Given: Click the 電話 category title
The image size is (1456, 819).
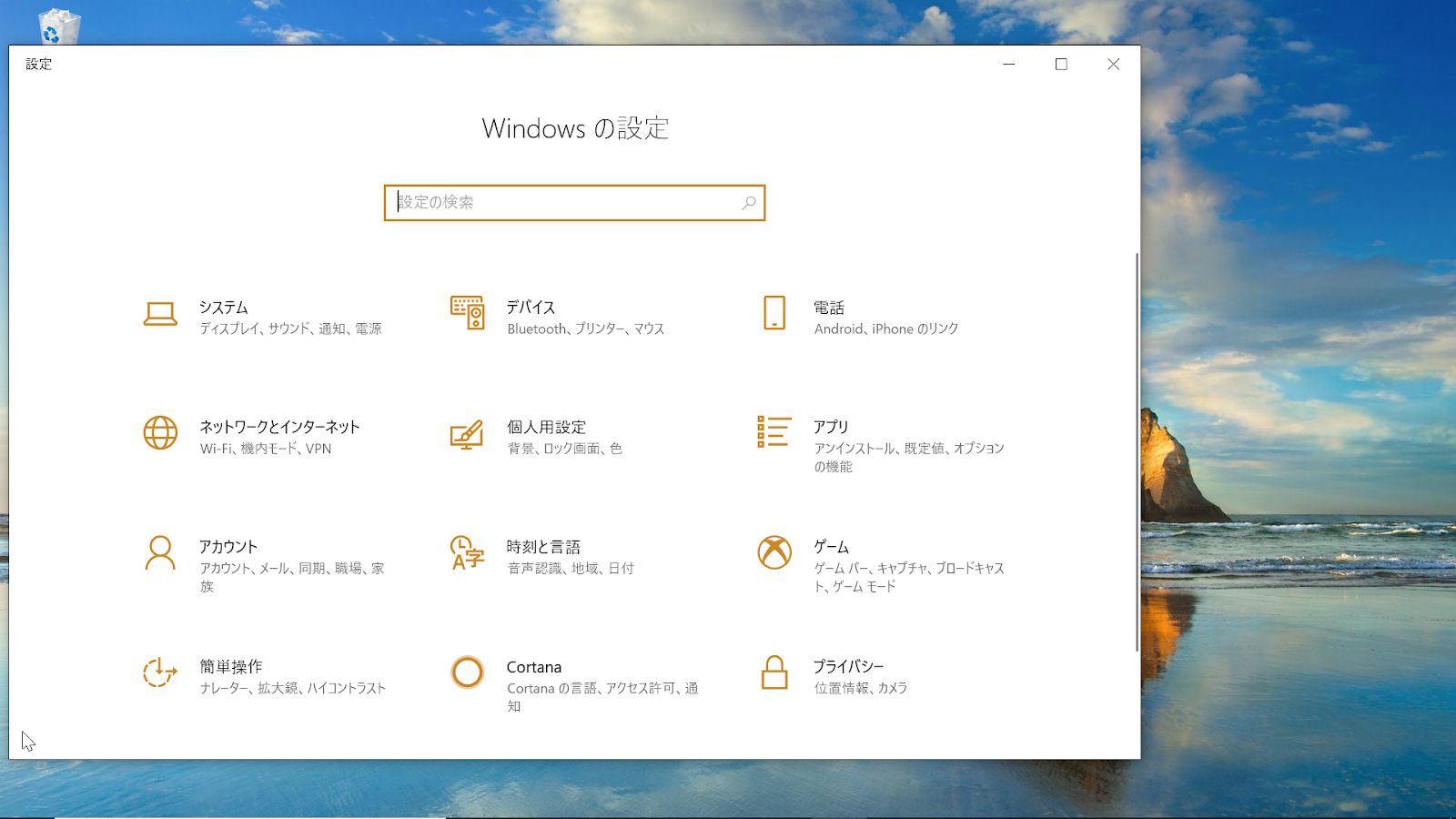Looking at the screenshot, I should pyautogui.click(x=829, y=308).
